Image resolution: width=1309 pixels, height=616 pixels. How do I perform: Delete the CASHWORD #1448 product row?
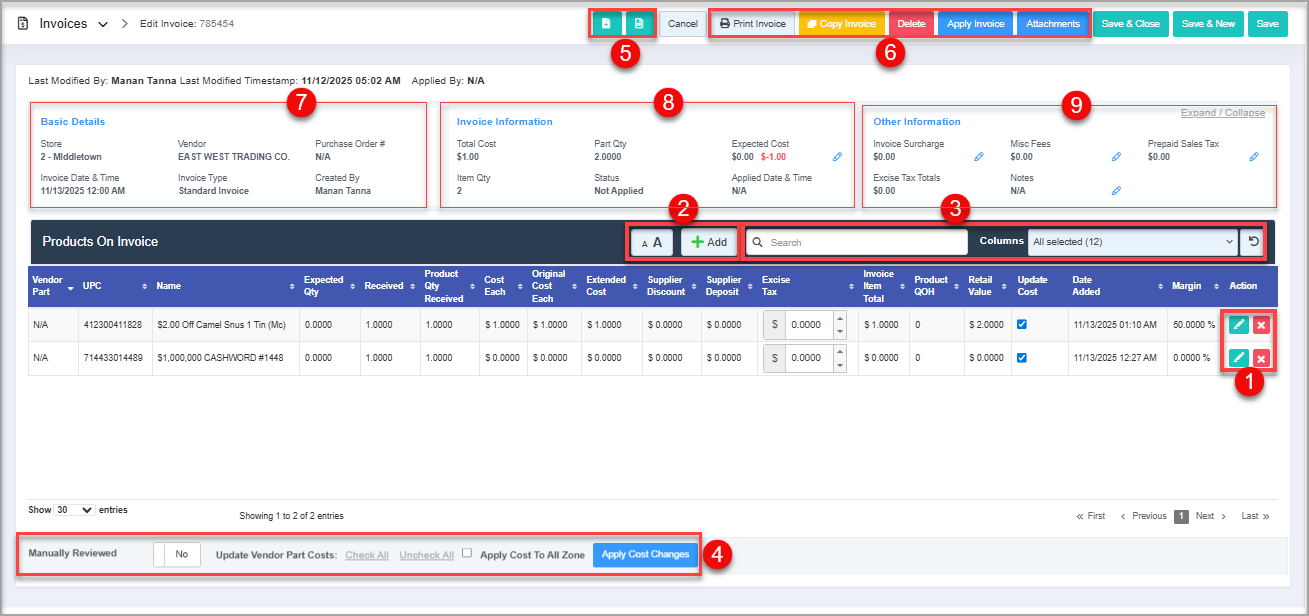pos(1261,359)
